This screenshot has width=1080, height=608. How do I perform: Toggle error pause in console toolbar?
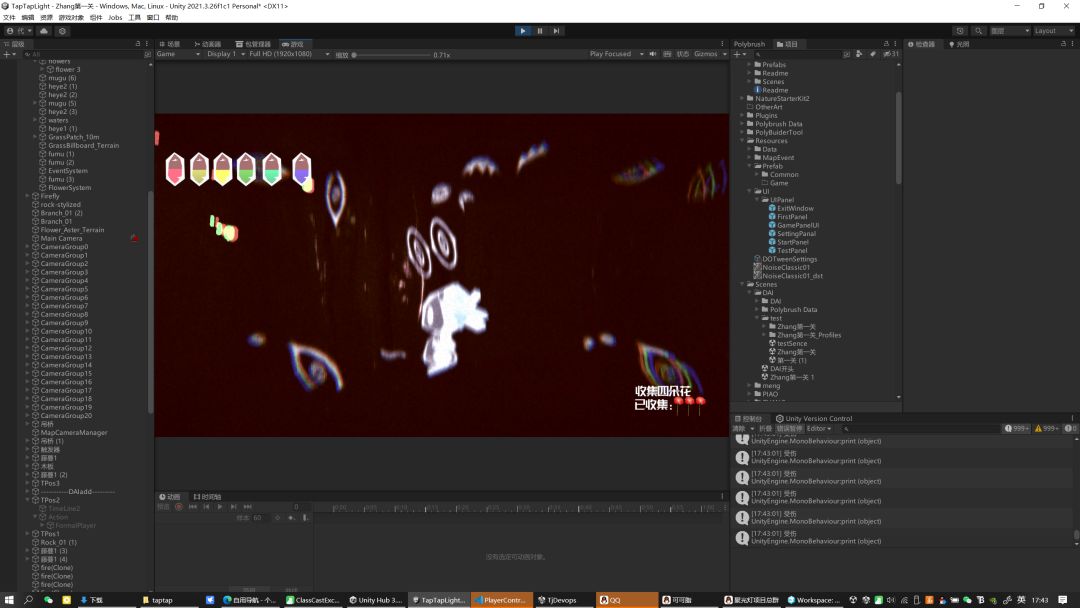point(789,428)
